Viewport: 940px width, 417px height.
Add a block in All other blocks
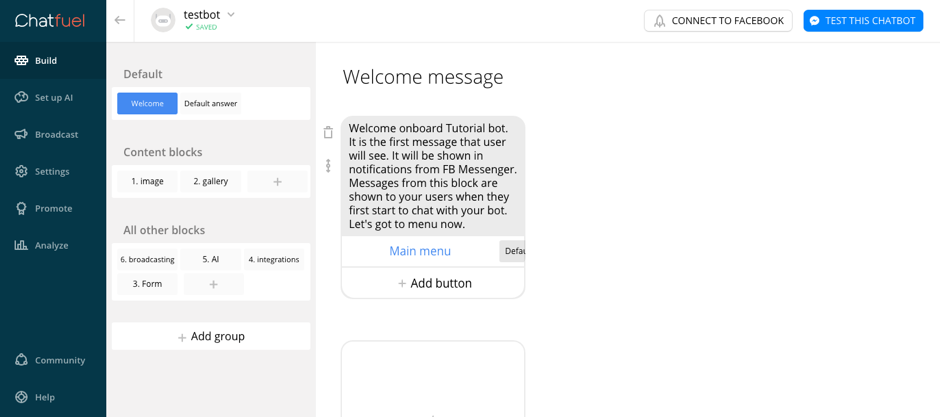[x=213, y=284]
